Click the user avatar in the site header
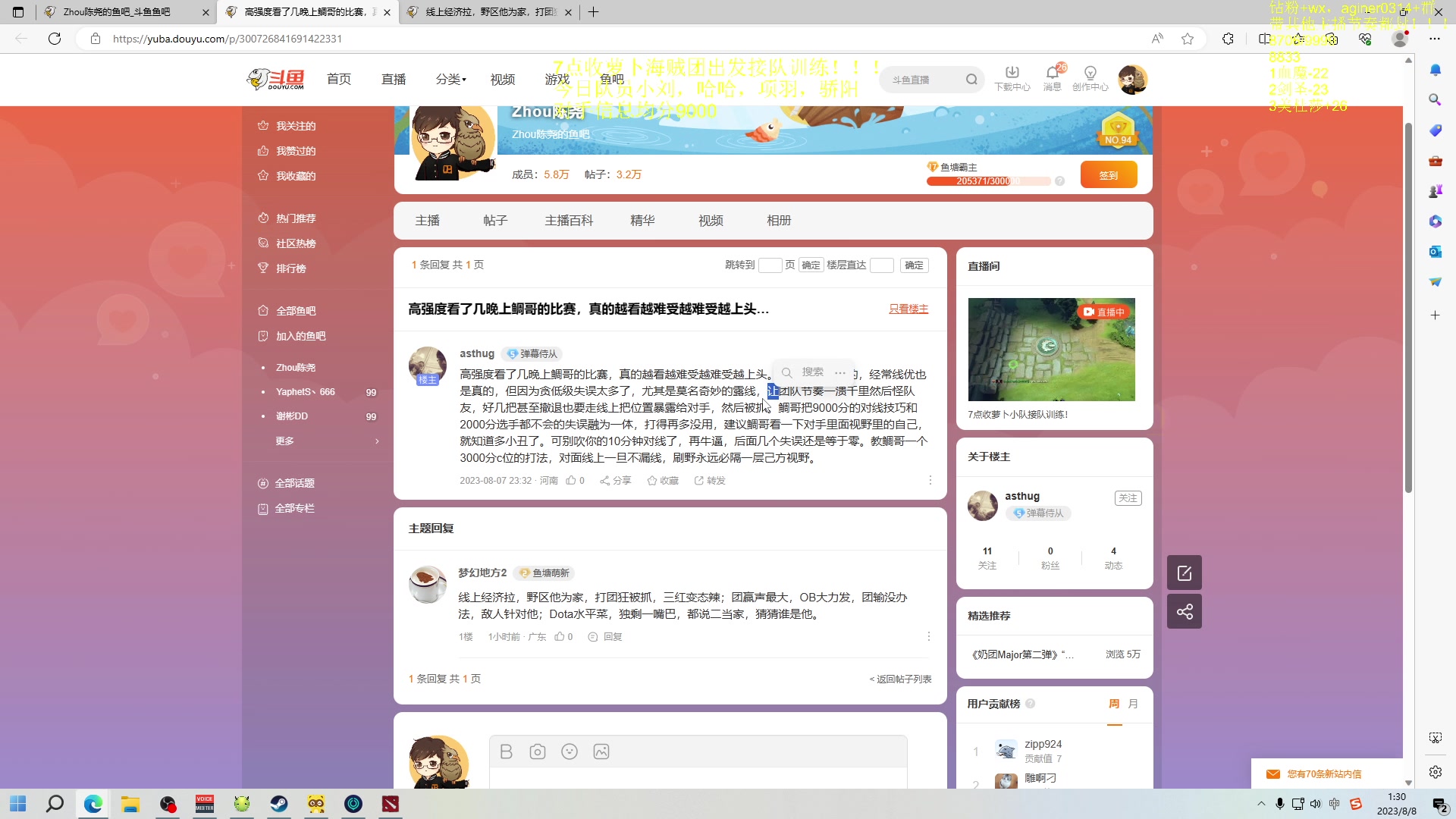 tap(1133, 79)
